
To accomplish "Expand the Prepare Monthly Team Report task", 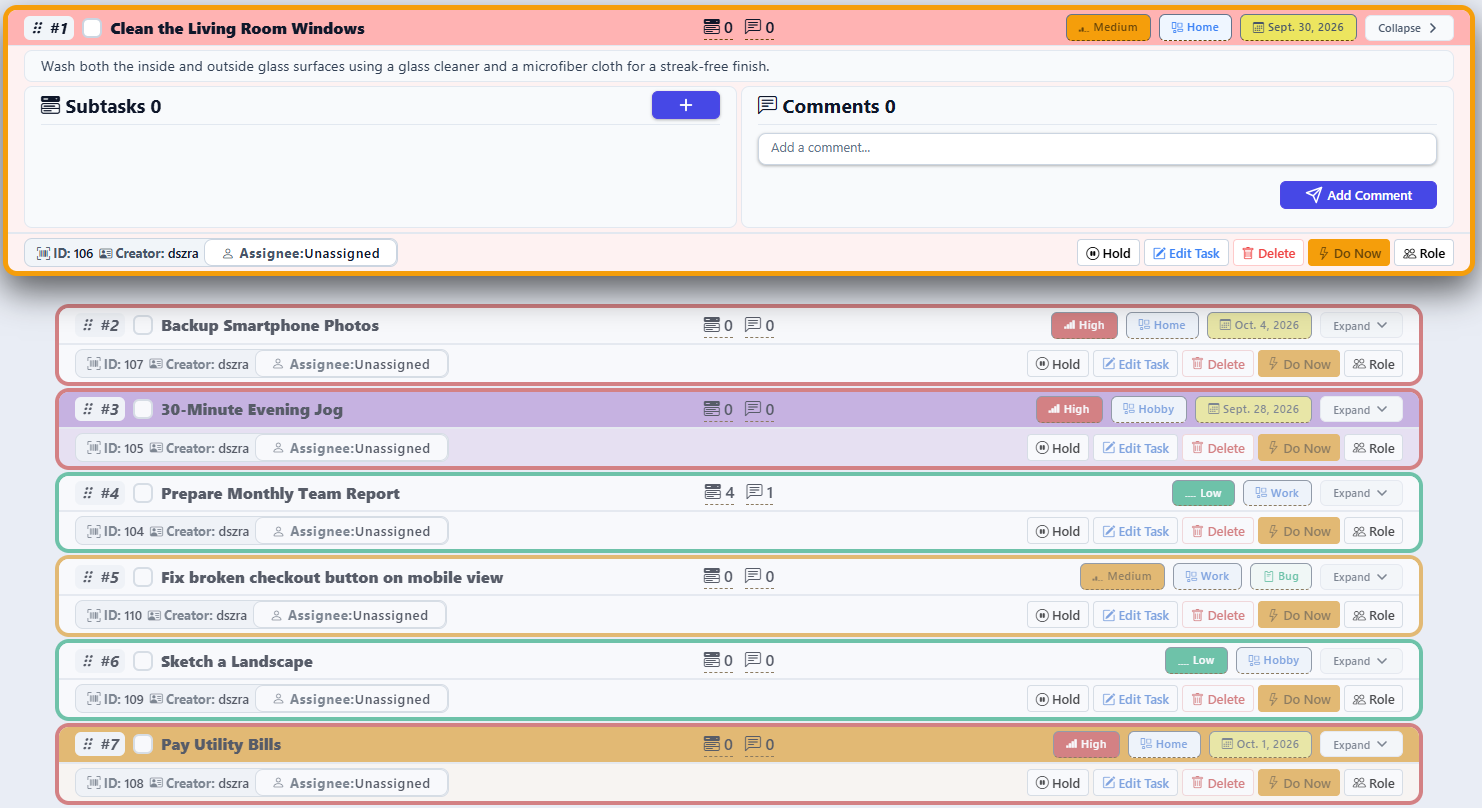I will point(1361,493).
